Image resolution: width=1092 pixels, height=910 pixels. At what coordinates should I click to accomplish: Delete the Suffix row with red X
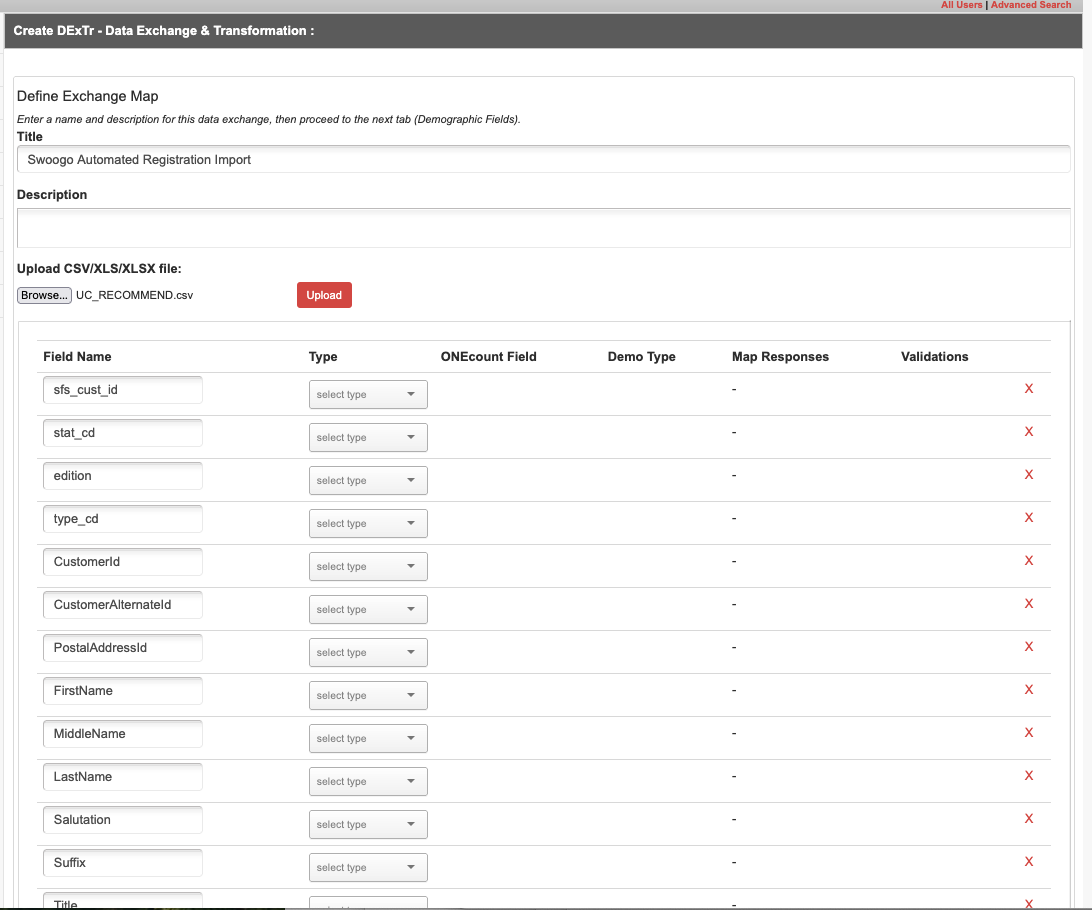(x=1029, y=862)
